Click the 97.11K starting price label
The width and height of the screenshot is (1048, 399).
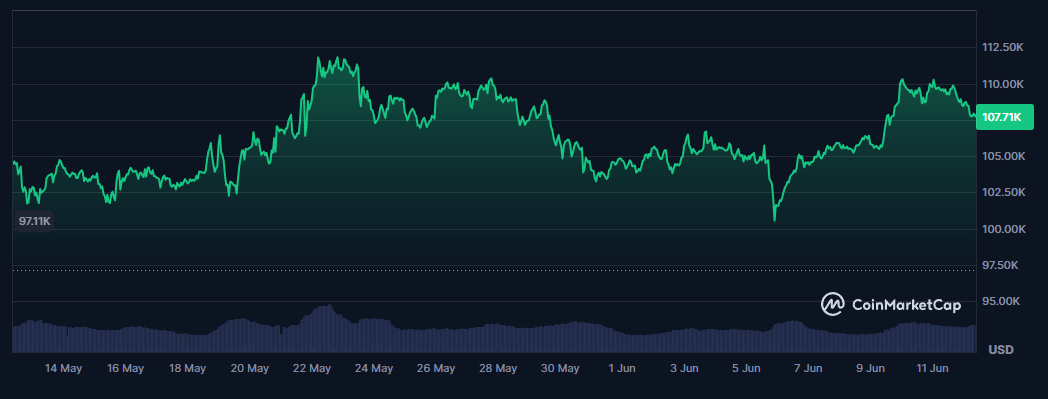pyautogui.click(x=34, y=221)
